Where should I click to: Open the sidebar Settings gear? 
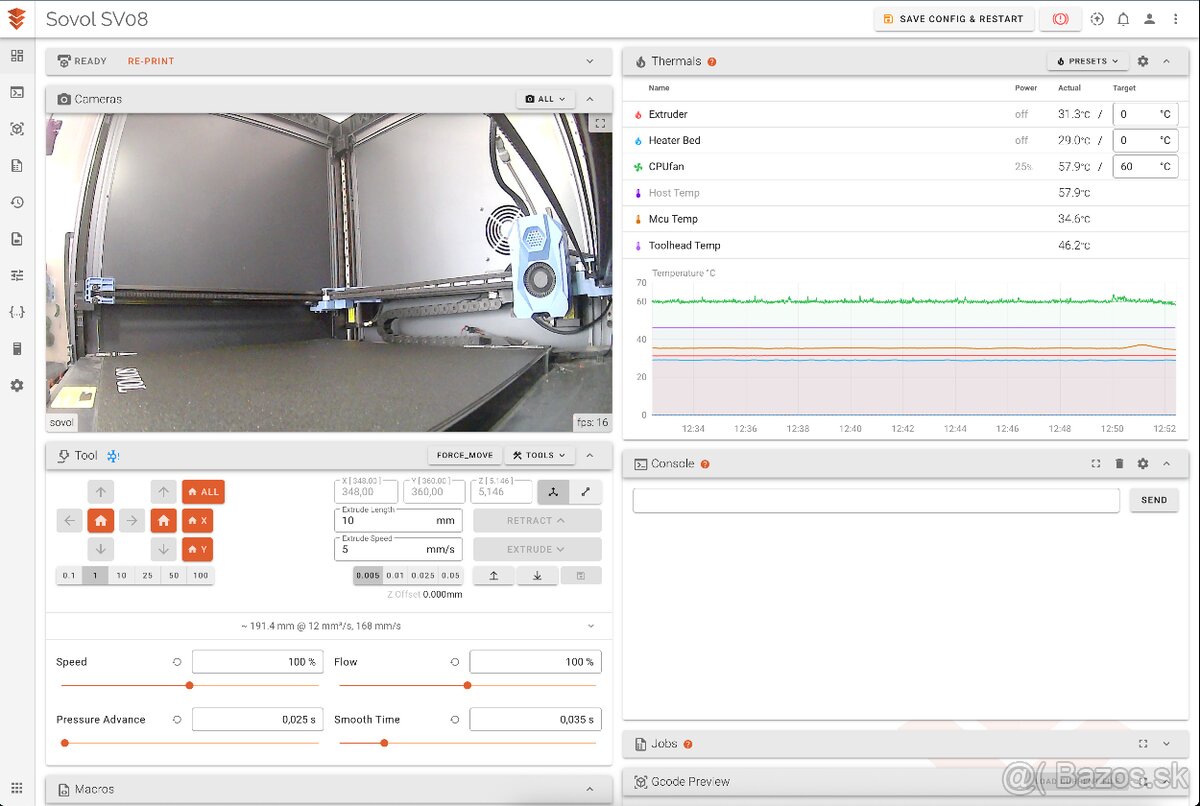click(x=17, y=385)
